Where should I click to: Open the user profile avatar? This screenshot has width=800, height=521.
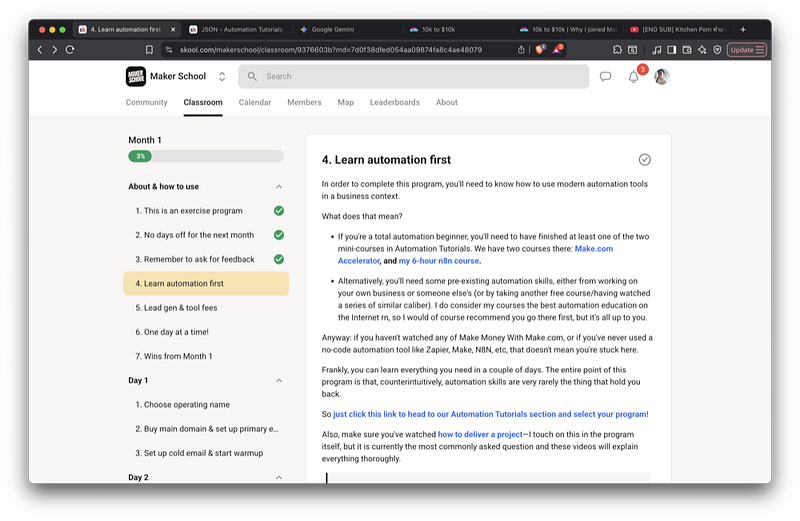click(661, 76)
